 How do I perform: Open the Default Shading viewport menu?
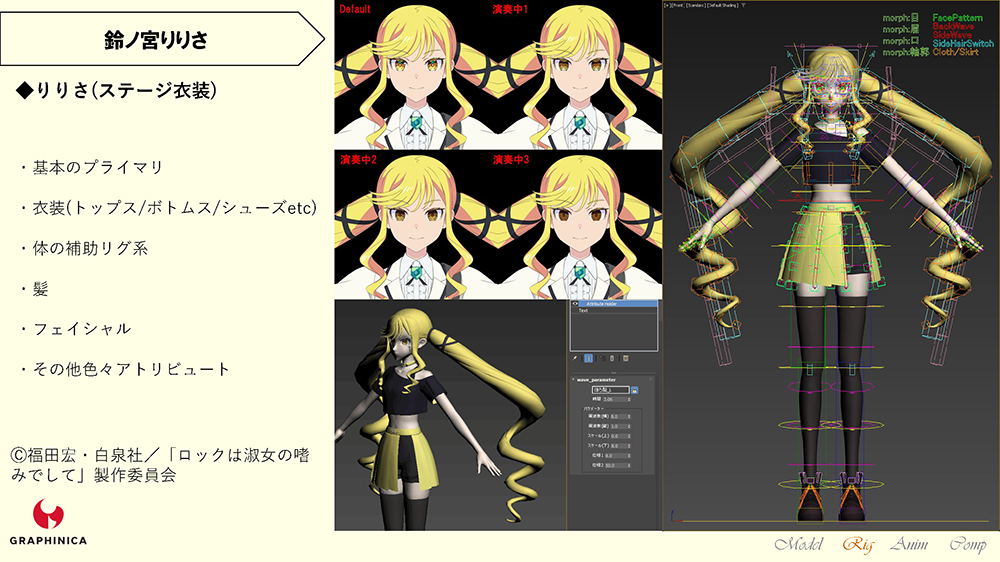point(724,6)
